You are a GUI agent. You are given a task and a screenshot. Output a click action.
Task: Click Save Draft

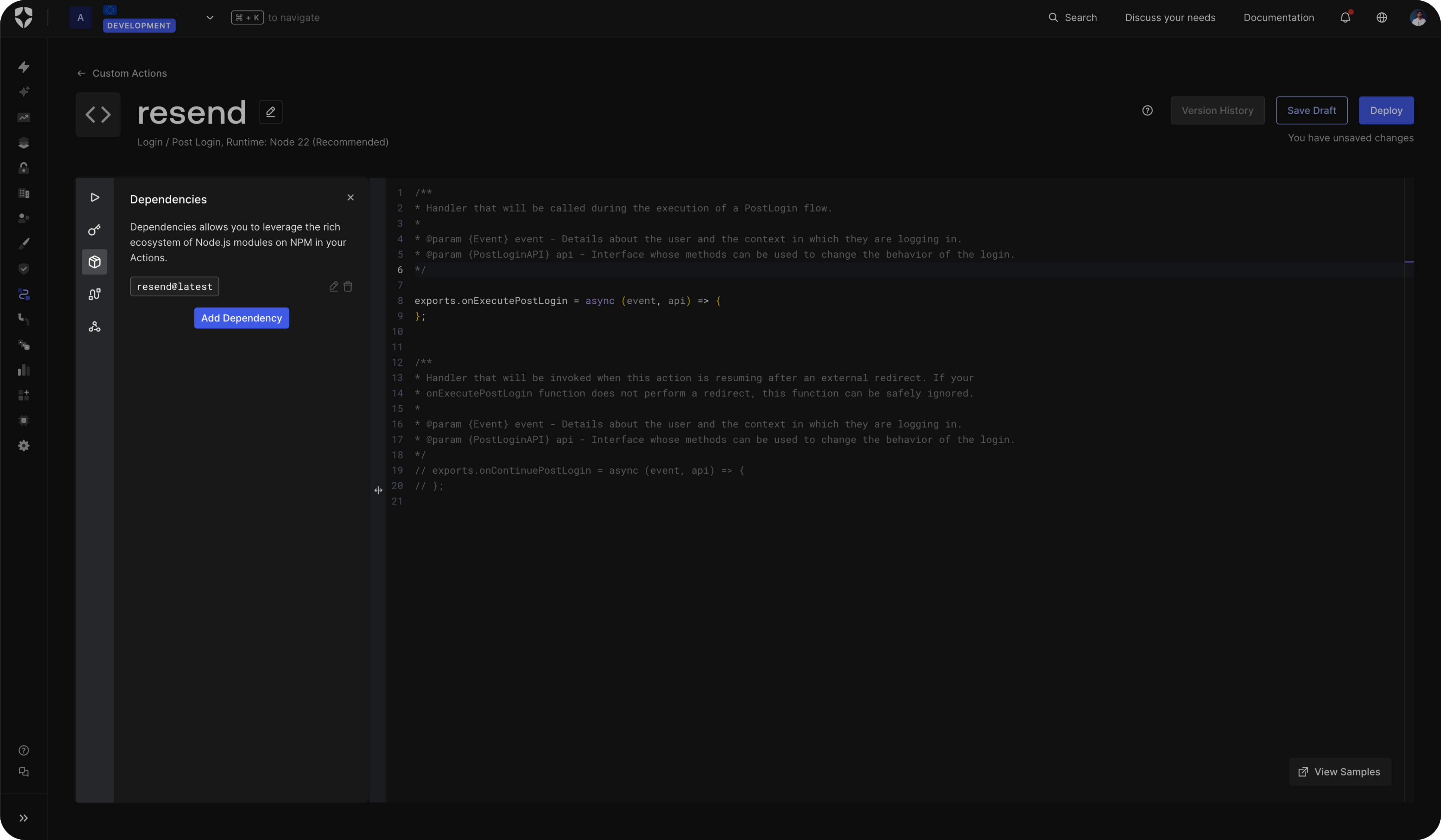click(1311, 110)
